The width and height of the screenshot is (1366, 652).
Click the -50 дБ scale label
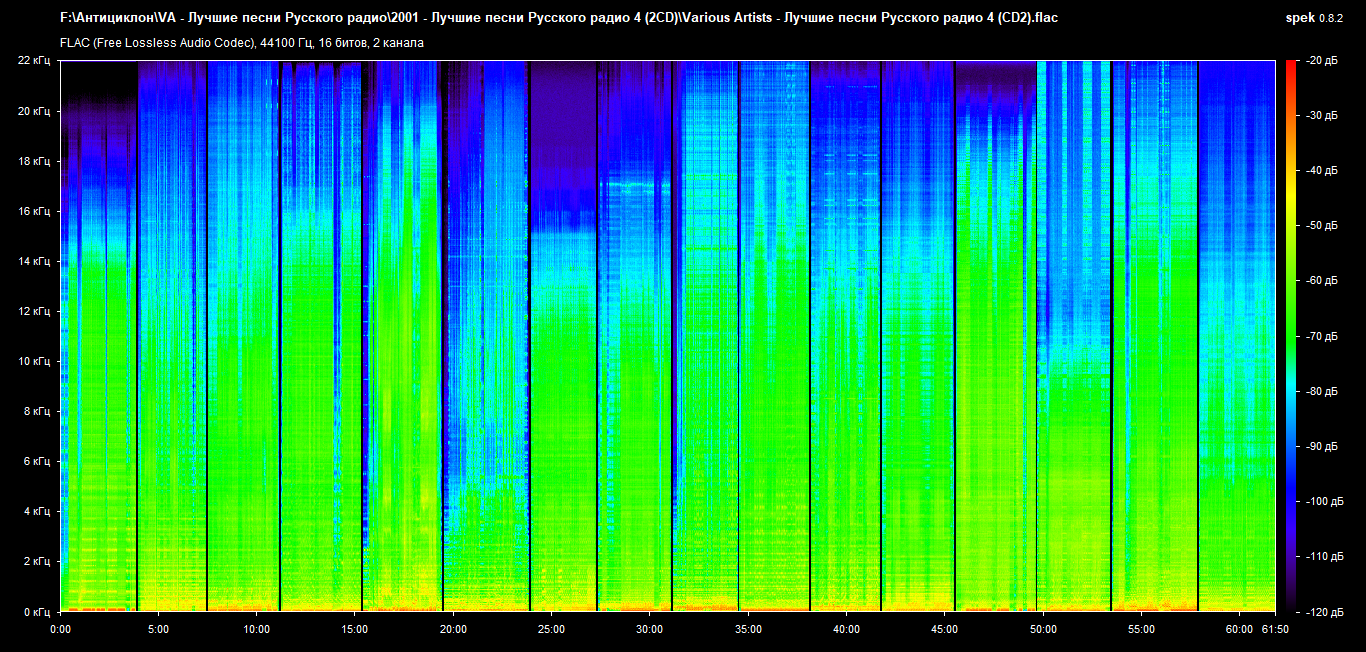click(x=1325, y=226)
